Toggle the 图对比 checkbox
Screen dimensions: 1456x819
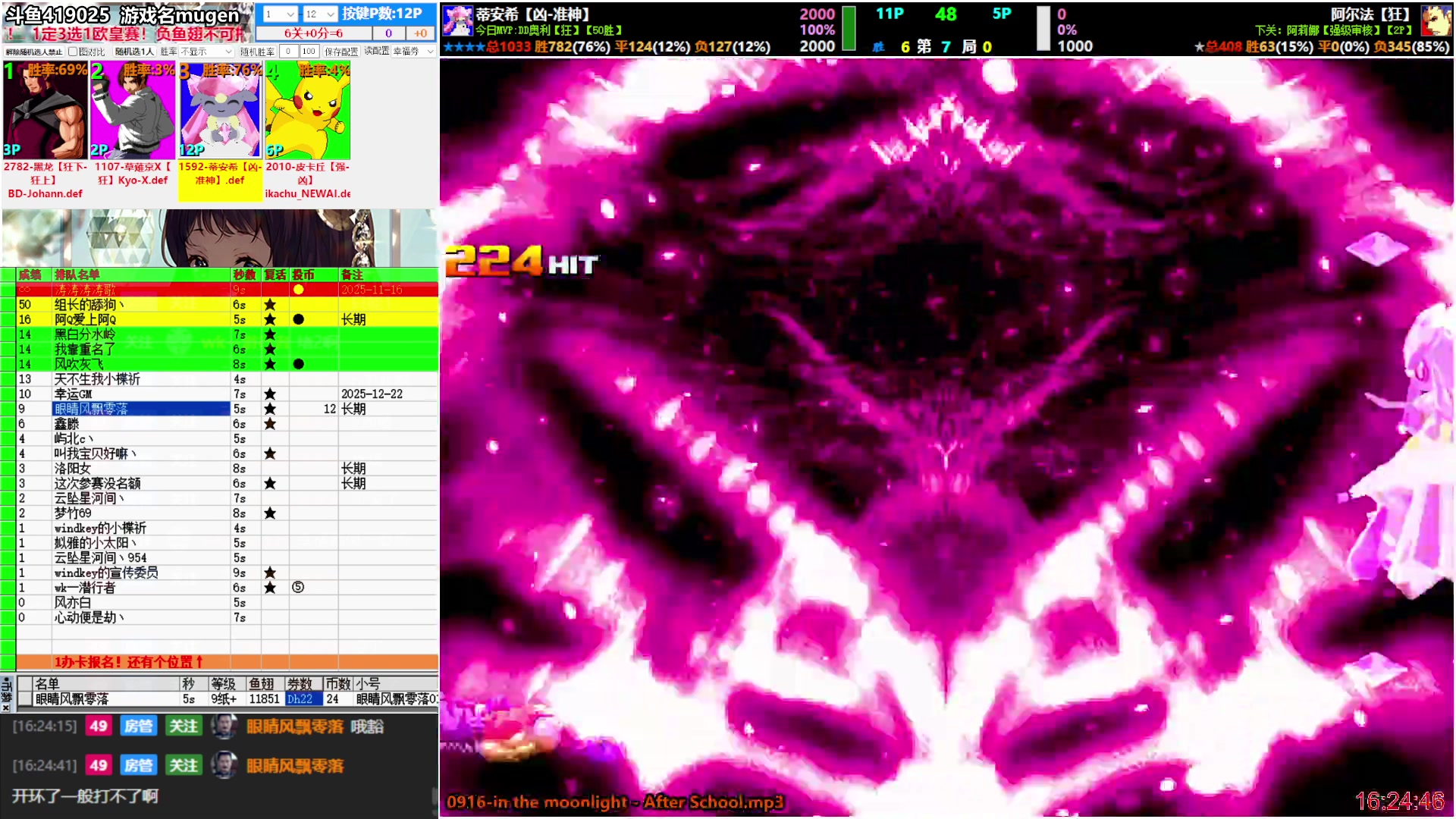(73, 52)
